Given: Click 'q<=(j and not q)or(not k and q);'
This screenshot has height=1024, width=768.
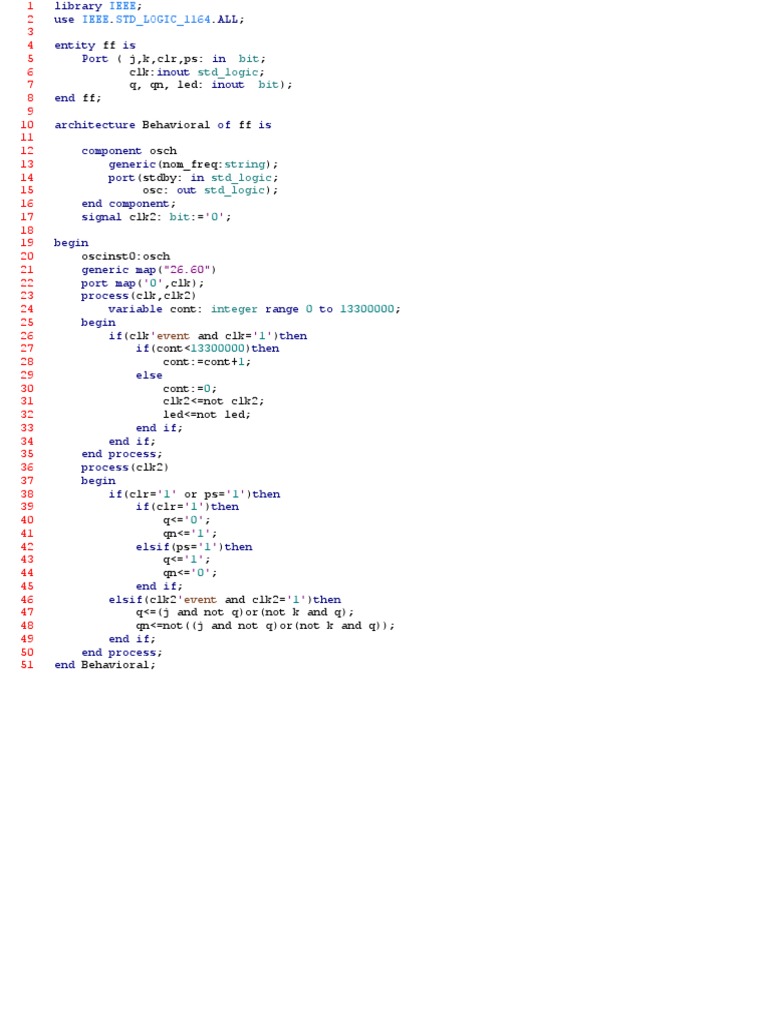Looking at the screenshot, I should click(245, 613).
